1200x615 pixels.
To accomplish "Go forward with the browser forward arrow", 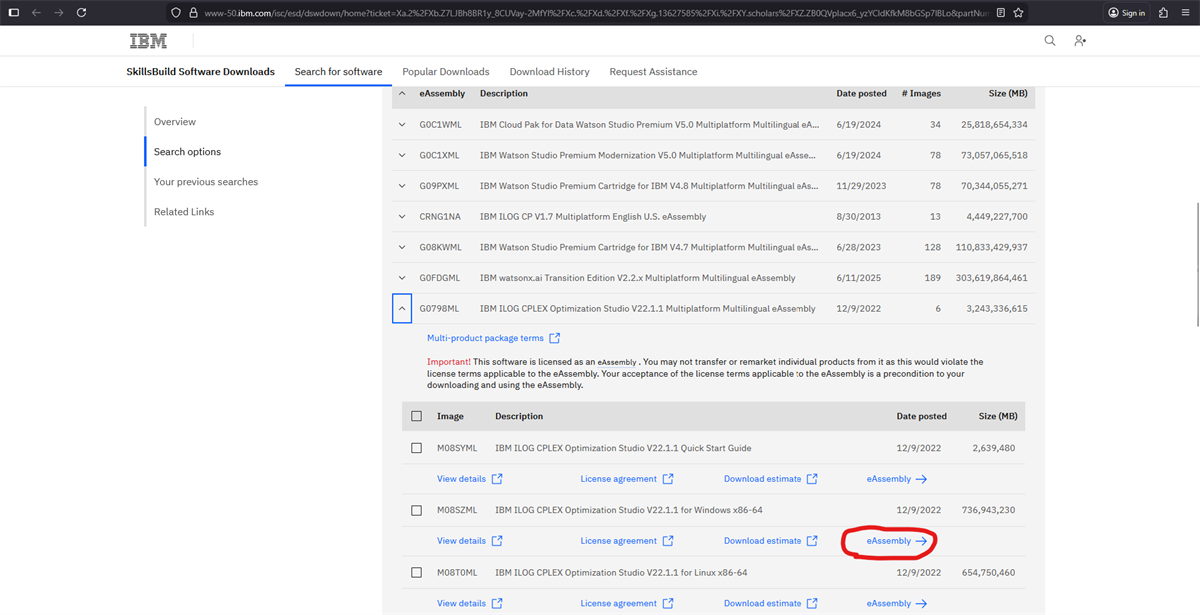I will (x=58, y=13).
